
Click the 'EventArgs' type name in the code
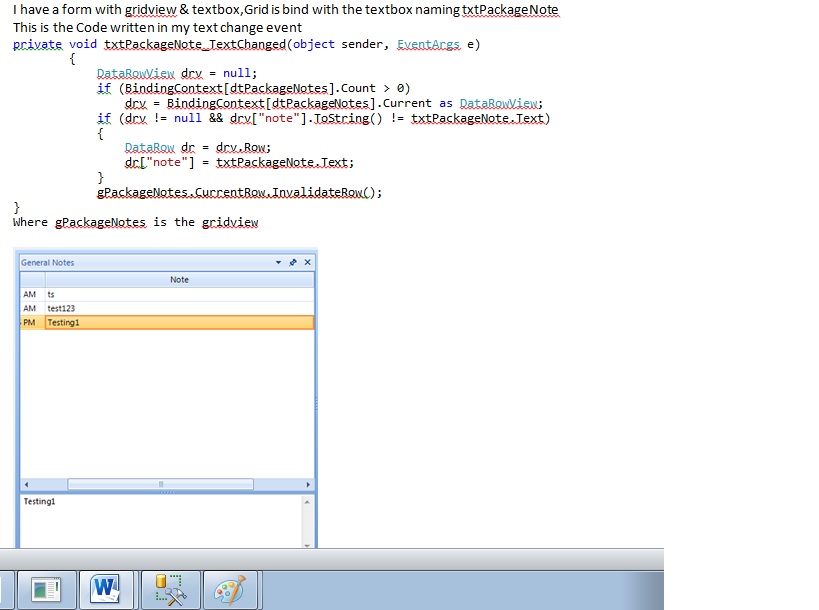pos(428,44)
